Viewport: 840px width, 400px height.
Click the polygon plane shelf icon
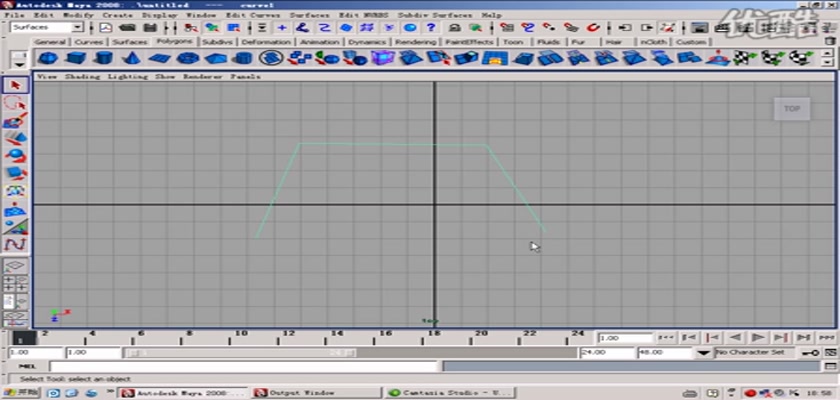158,59
